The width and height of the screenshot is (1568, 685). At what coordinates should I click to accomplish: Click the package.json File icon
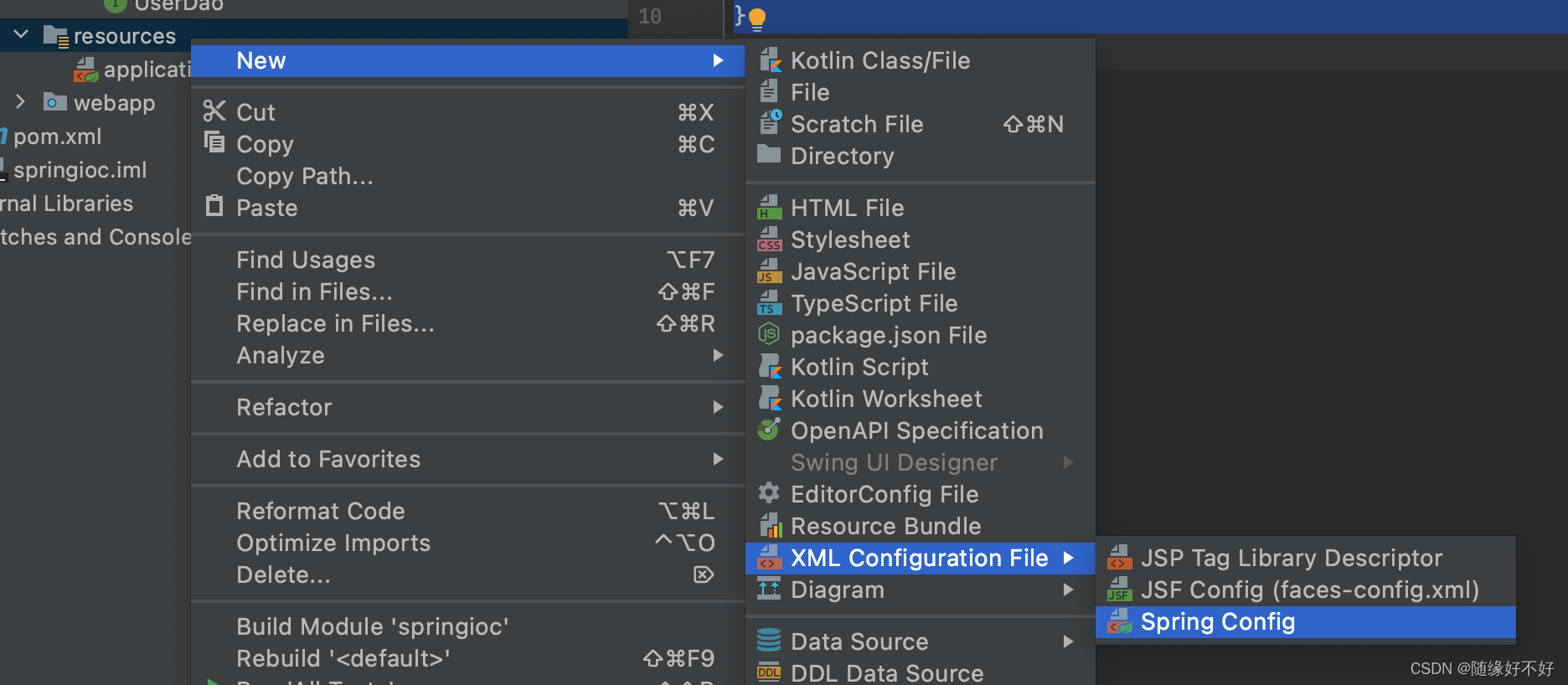pyautogui.click(x=769, y=334)
